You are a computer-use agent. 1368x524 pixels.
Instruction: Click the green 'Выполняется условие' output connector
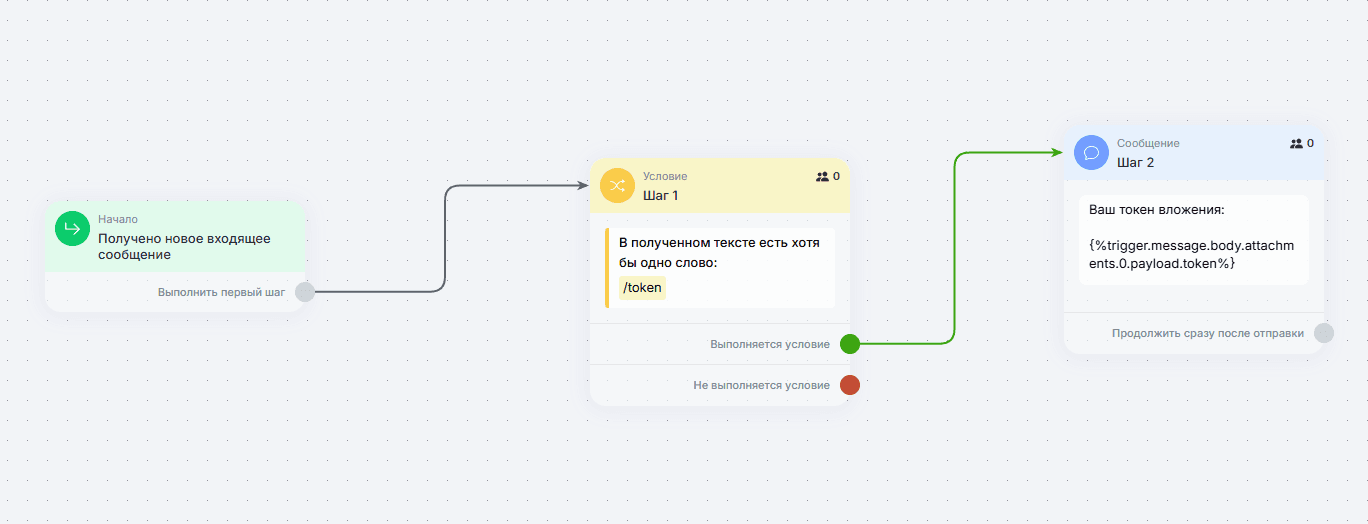(x=850, y=344)
